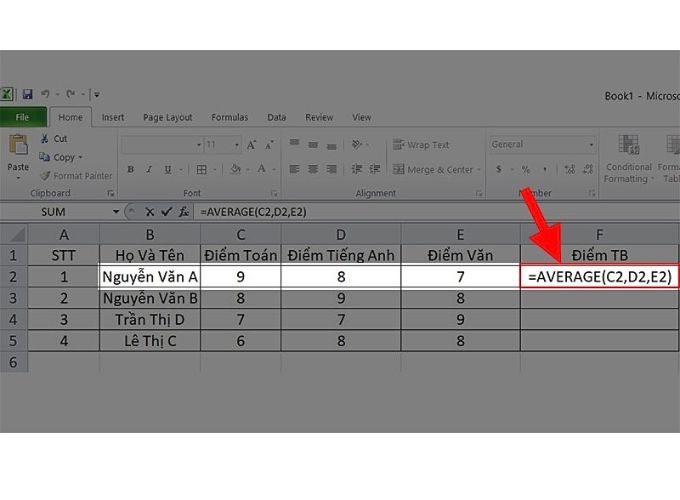The image size is (680, 500).
Task: Select the column C header
Action: [x=241, y=235]
